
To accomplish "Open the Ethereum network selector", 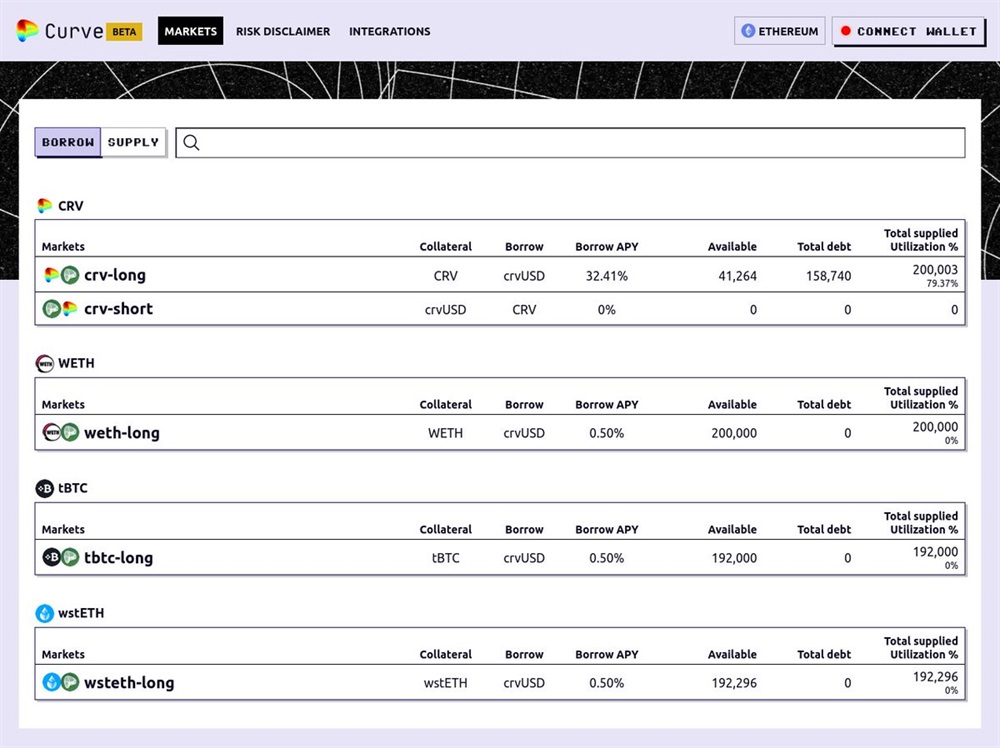I will (780, 31).
